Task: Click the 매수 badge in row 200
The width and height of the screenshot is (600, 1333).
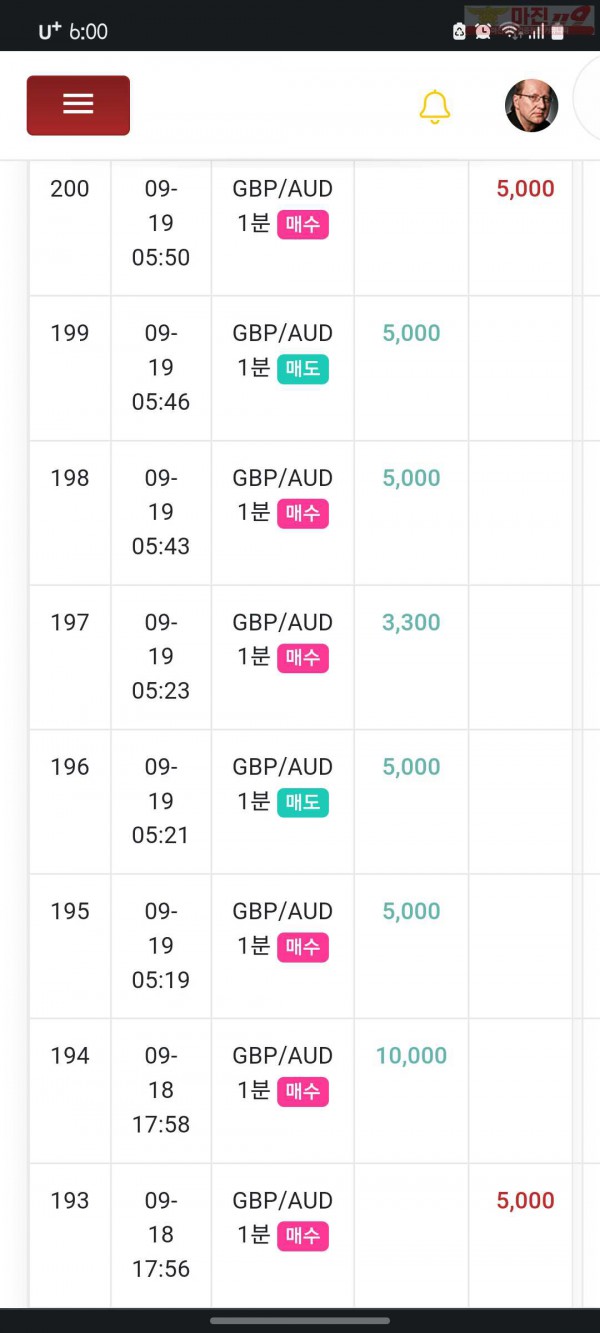Action: [x=303, y=225]
